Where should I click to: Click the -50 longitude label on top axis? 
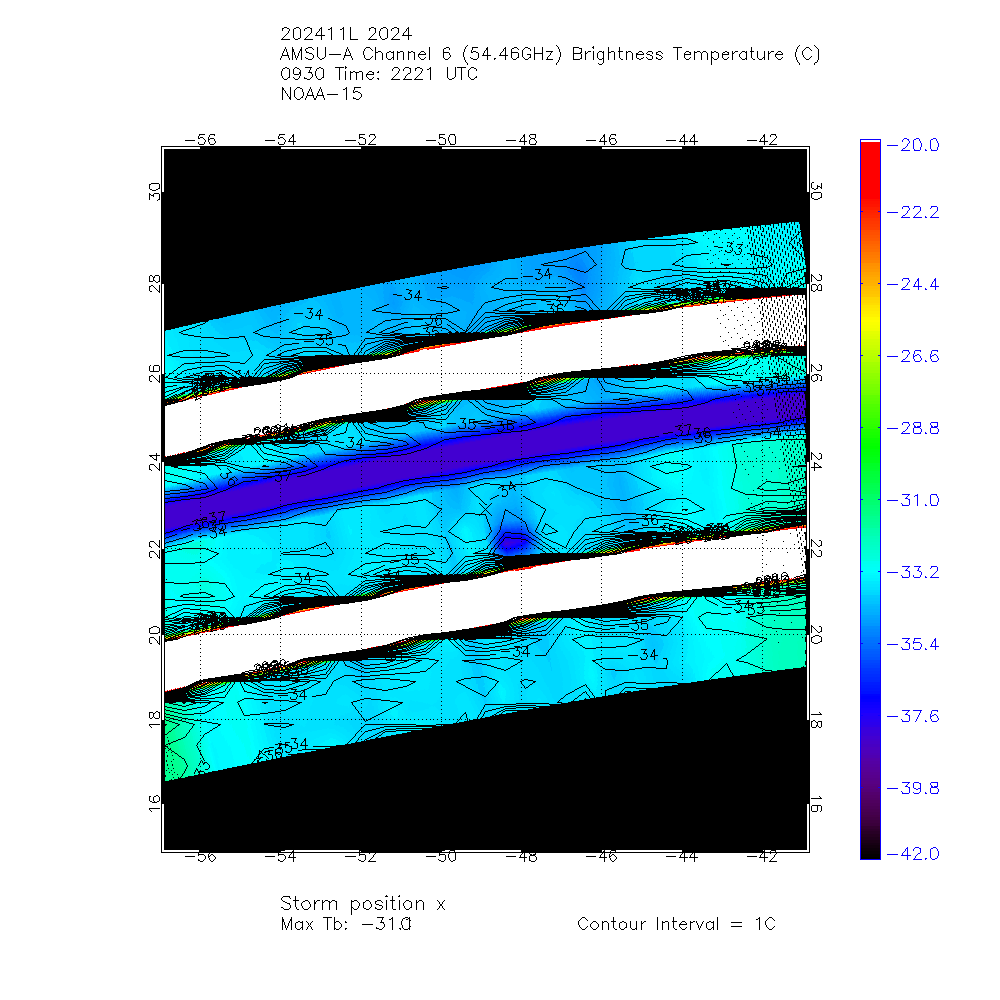(444, 140)
